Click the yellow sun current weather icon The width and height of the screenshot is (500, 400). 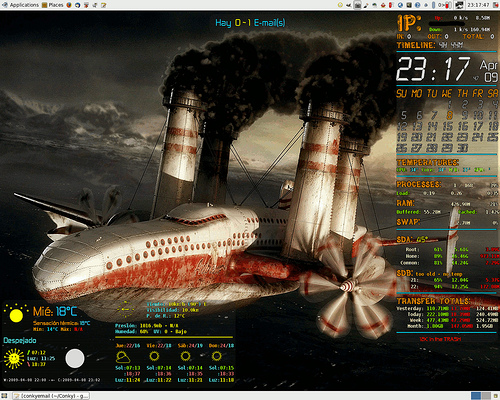[x=16, y=313]
